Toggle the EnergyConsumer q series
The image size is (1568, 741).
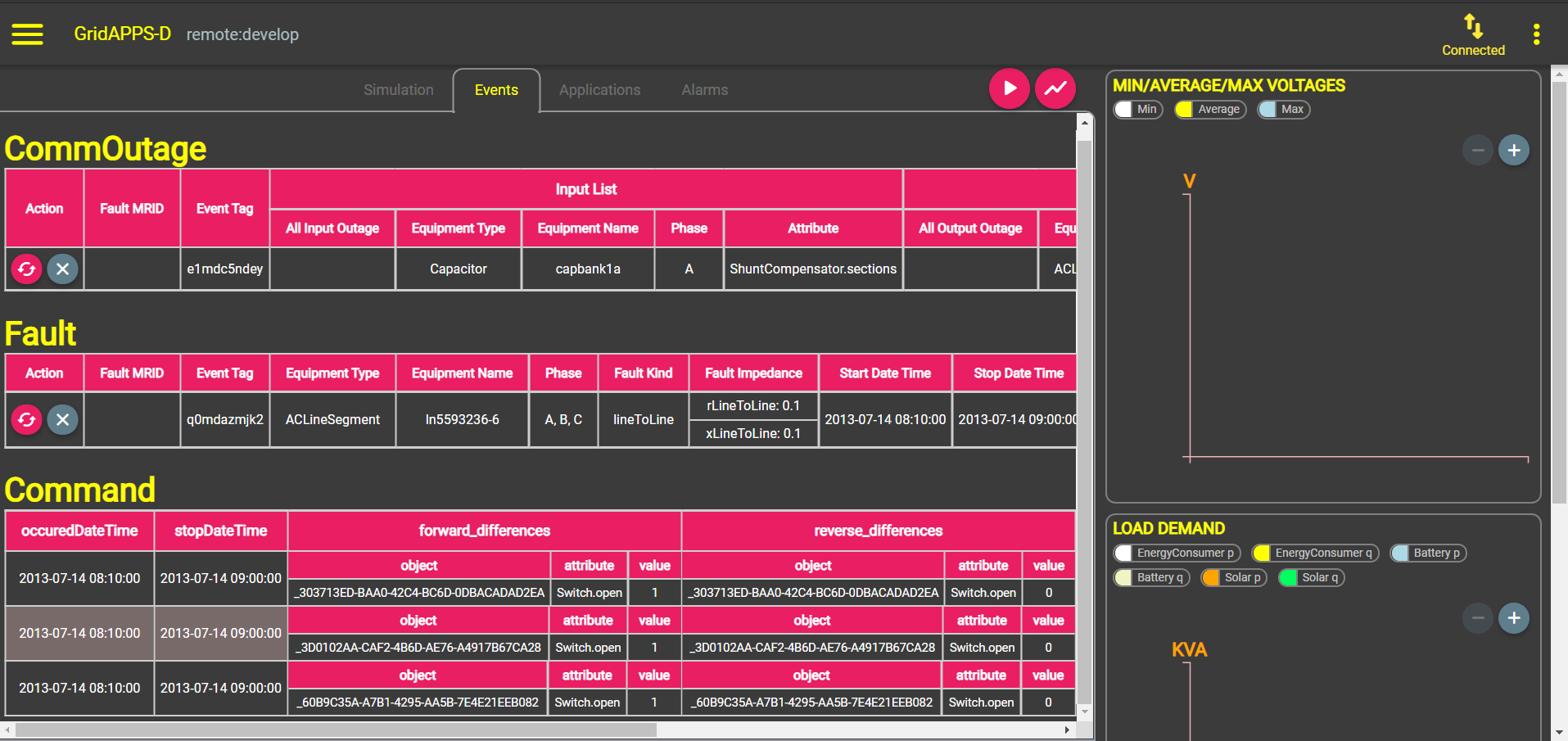(x=1316, y=553)
